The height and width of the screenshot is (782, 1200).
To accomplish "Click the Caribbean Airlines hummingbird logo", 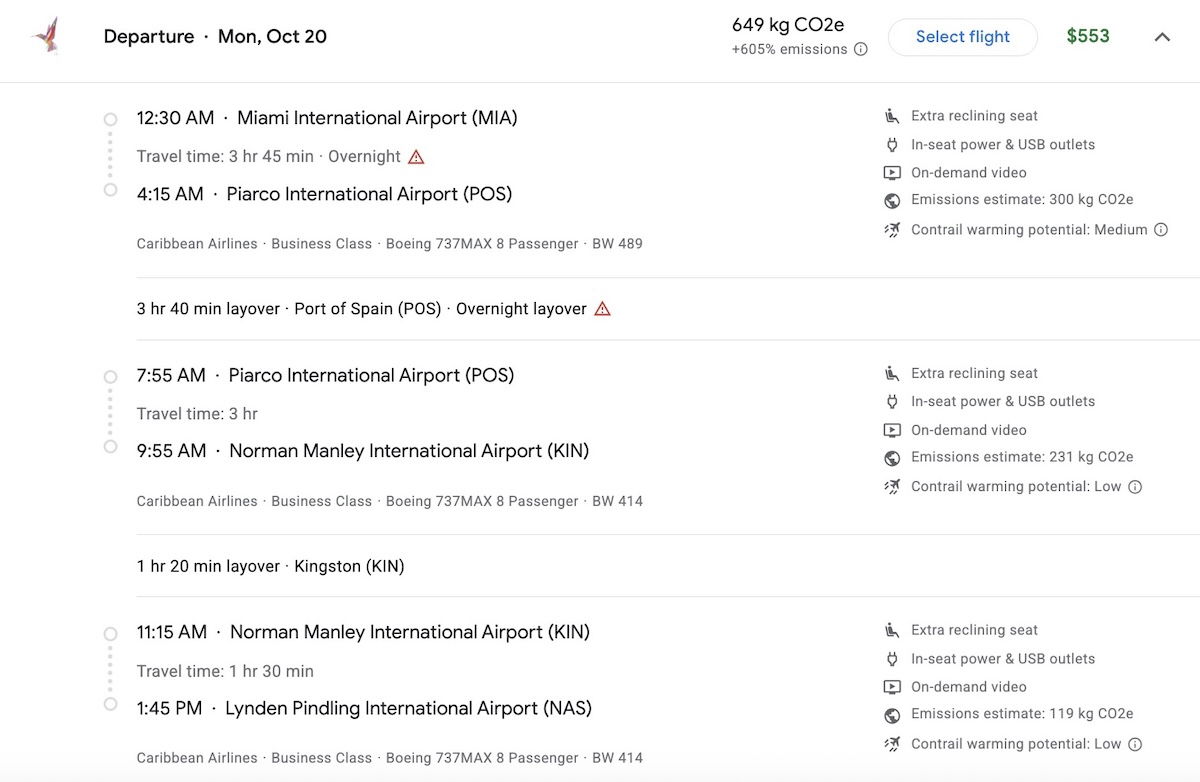I will point(46,36).
